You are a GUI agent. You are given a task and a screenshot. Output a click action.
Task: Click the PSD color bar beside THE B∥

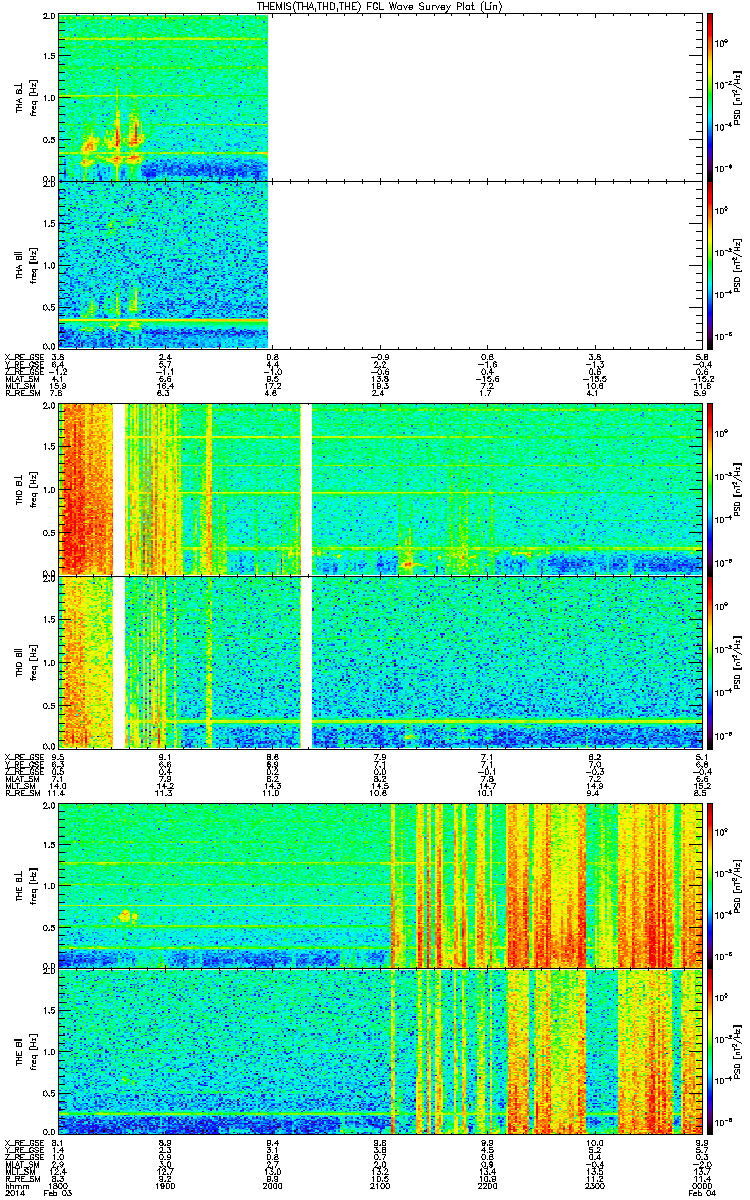click(x=709, y=1052)
